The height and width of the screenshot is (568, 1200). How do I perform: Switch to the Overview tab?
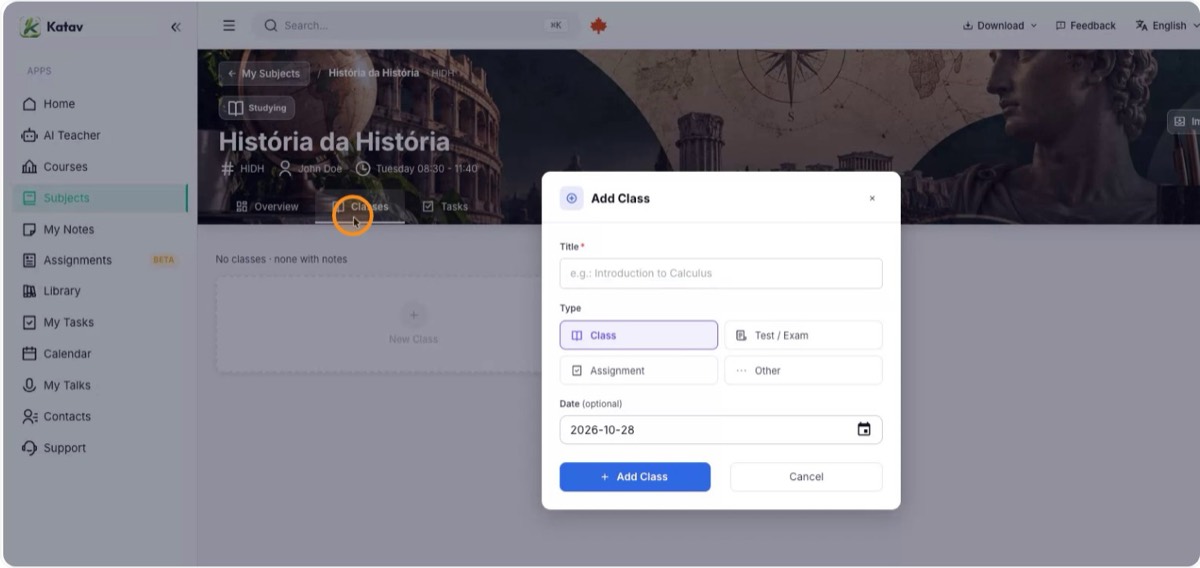267,206
